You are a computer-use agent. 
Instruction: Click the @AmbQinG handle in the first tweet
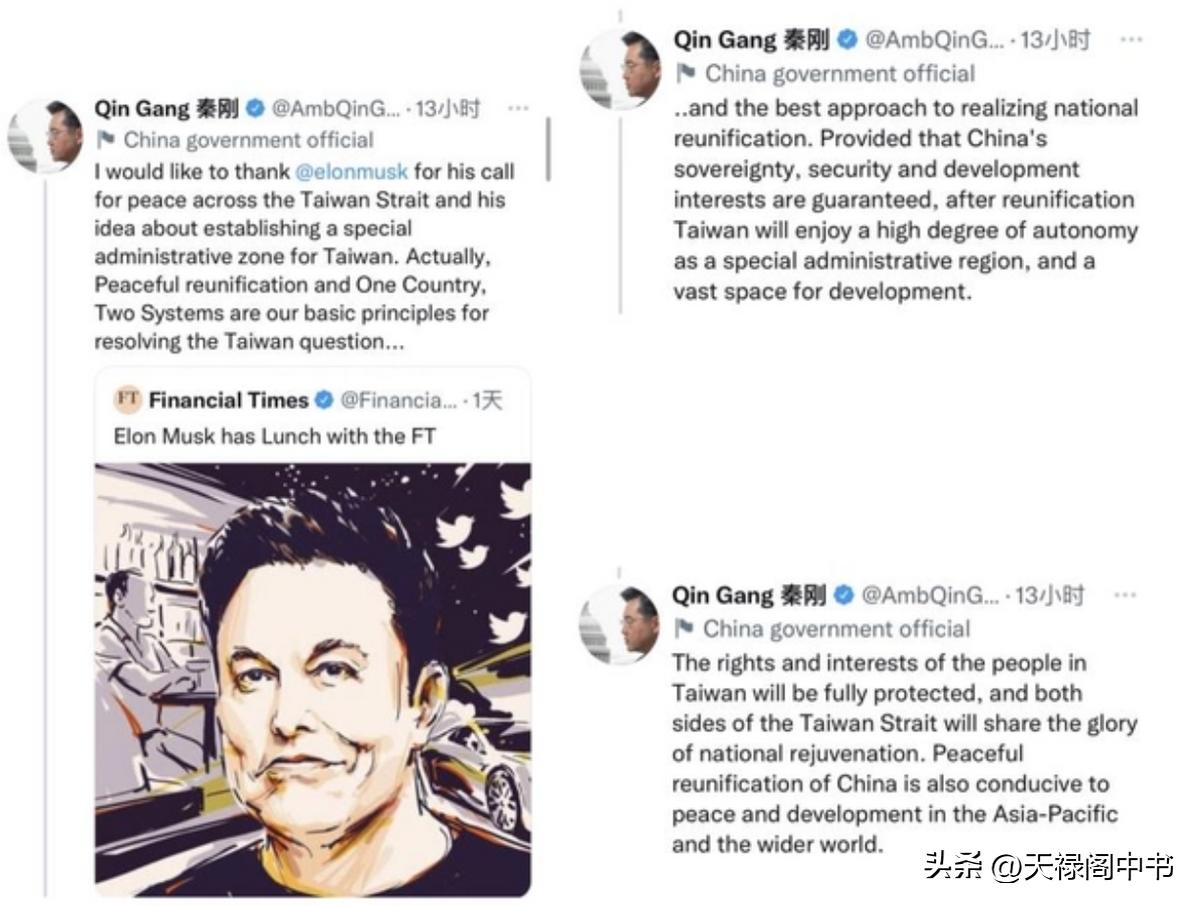336,109
